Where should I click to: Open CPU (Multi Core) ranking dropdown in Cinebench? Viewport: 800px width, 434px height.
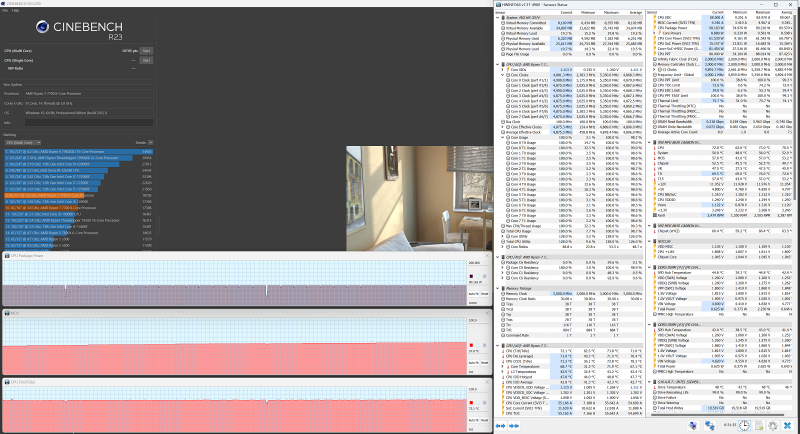[22, 143]
